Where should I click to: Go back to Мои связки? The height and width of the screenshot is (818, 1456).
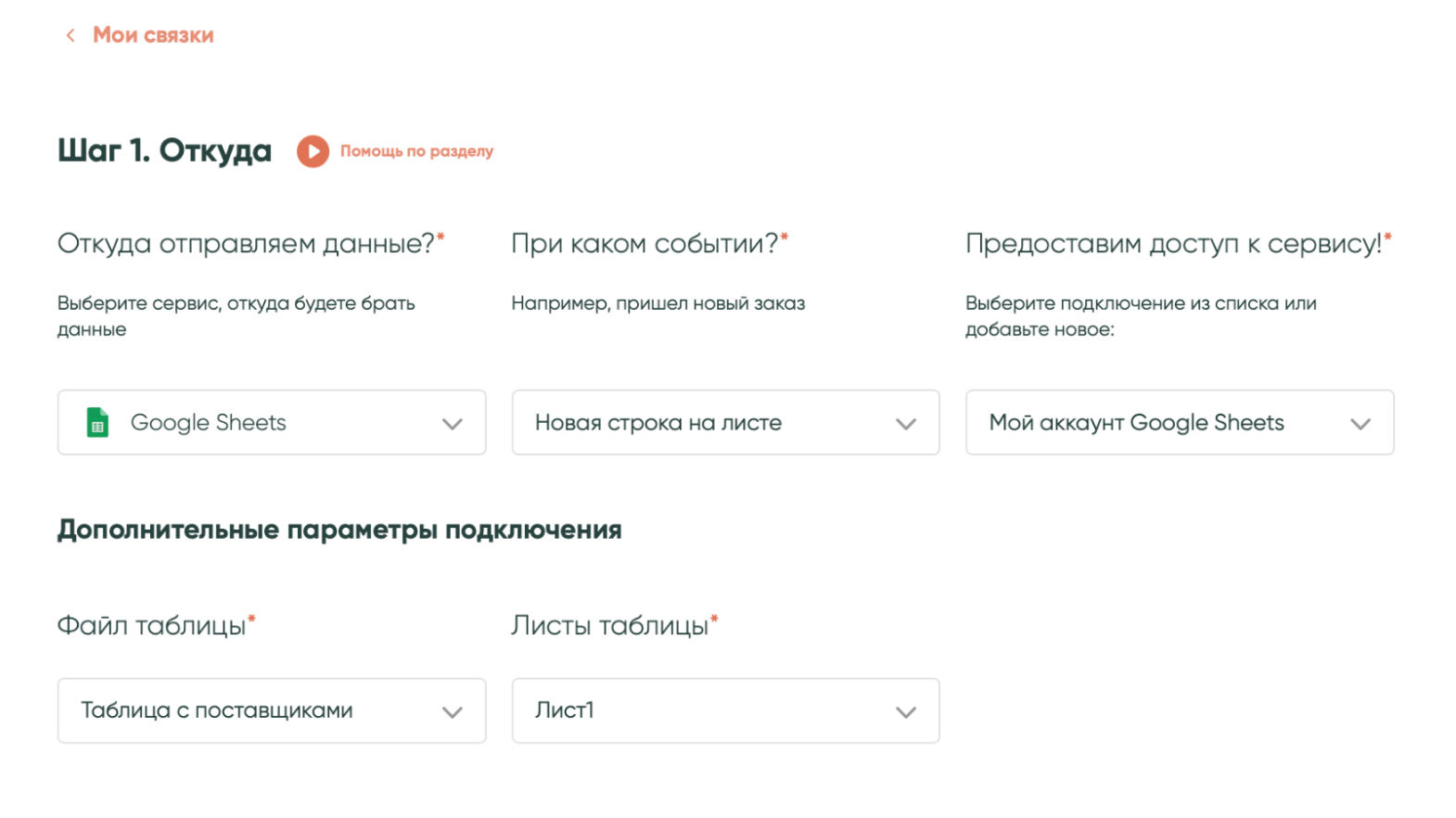tap(153, 35)
